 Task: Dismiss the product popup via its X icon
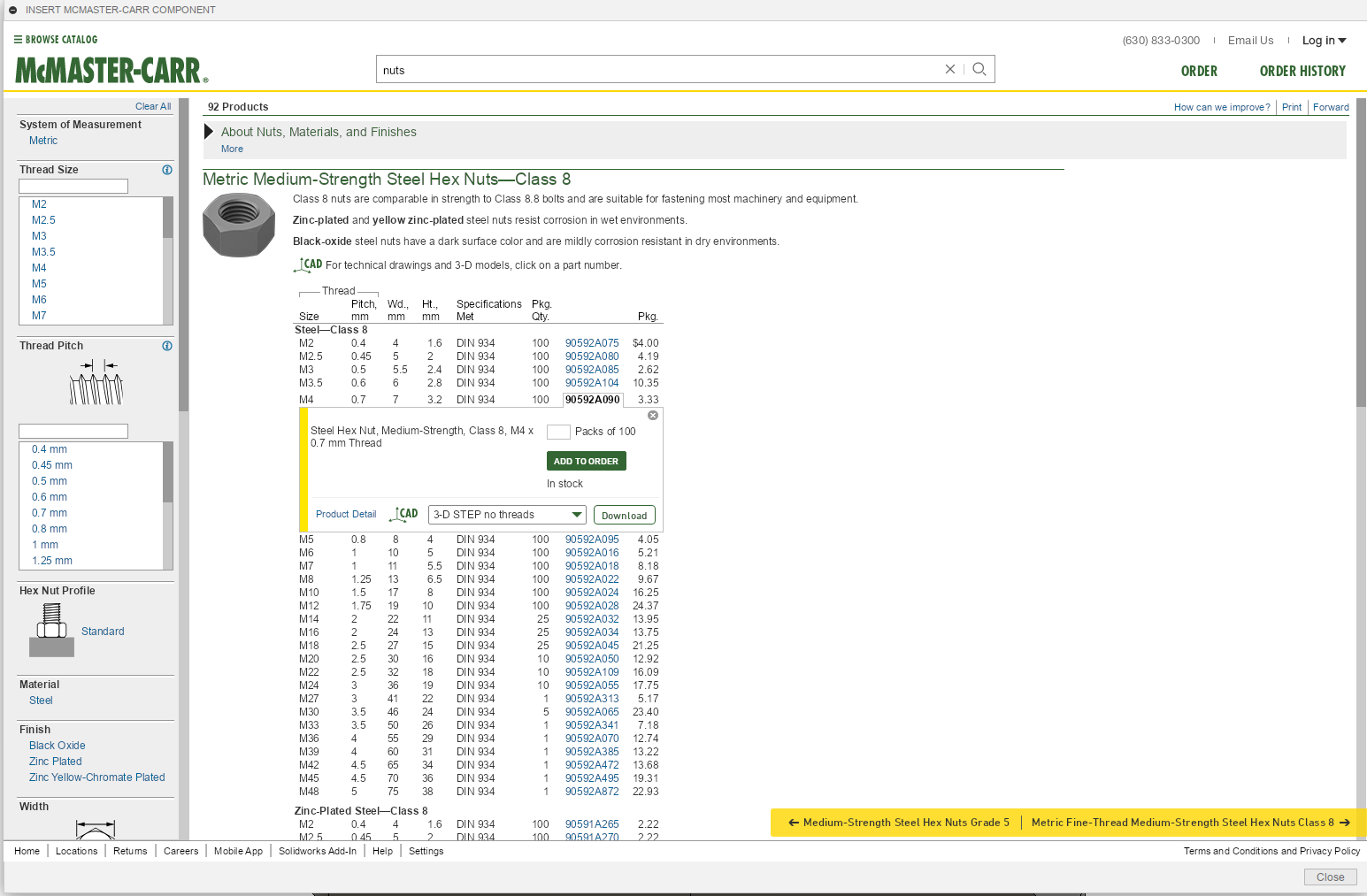653,415
